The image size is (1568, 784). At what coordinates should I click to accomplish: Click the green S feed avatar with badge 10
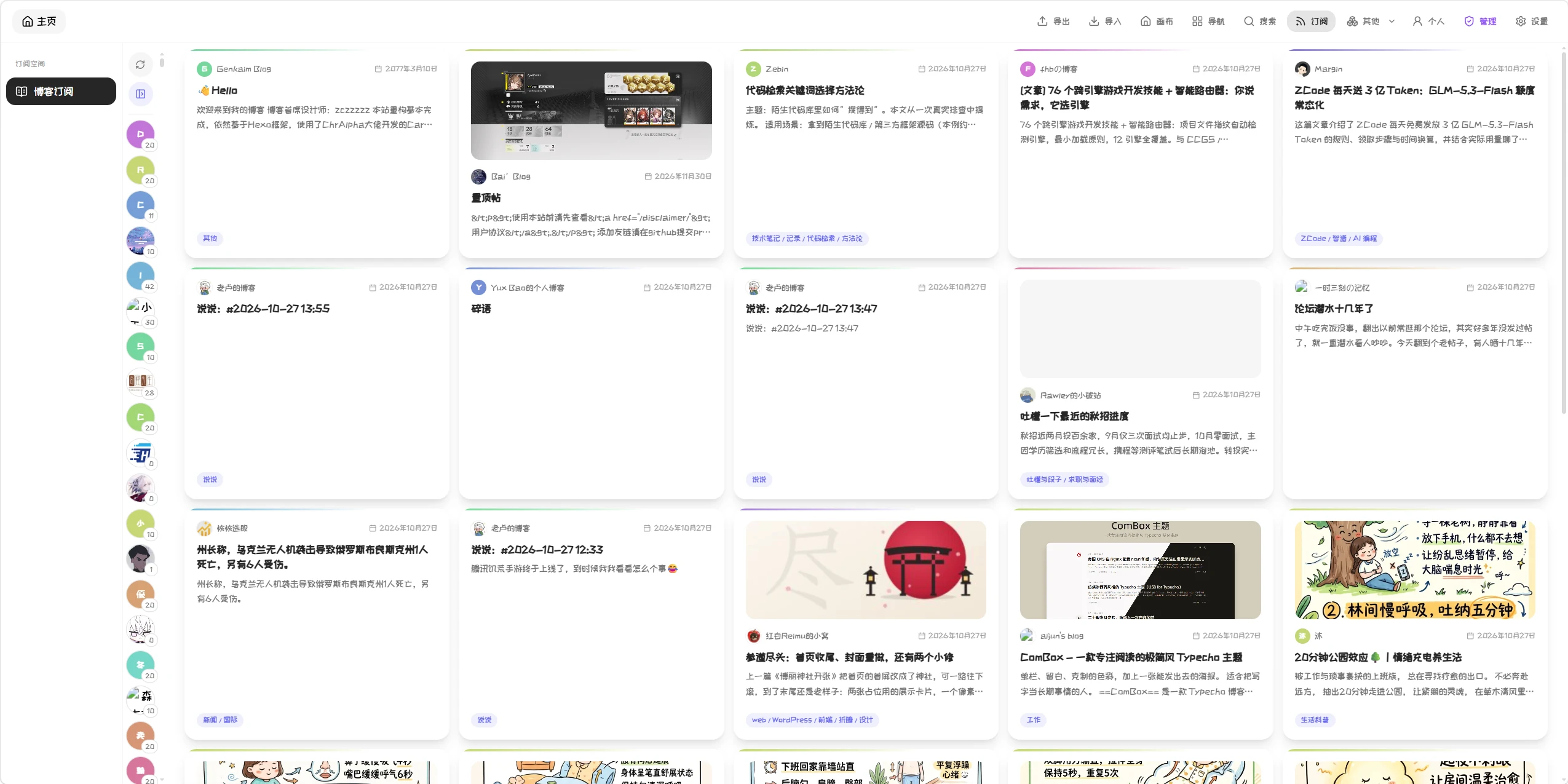point(140,347)
